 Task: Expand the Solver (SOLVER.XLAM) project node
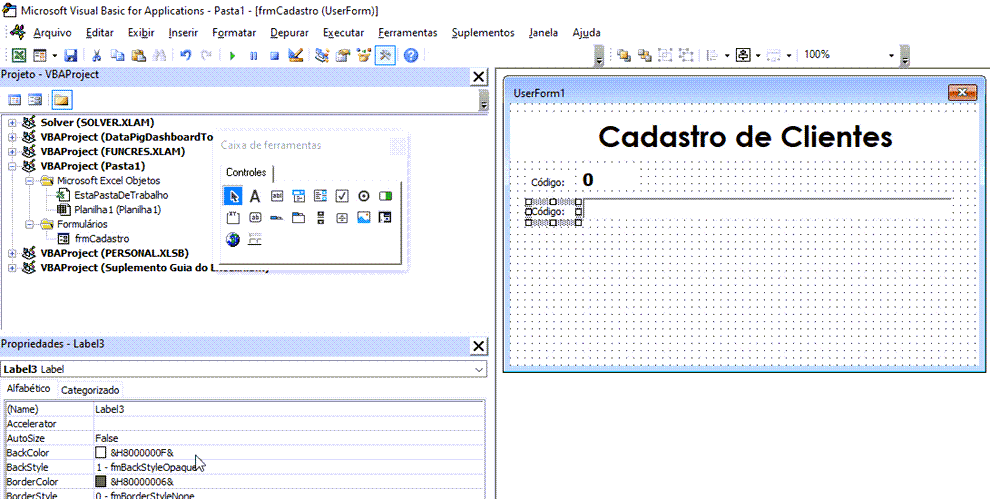click(12, 122)
